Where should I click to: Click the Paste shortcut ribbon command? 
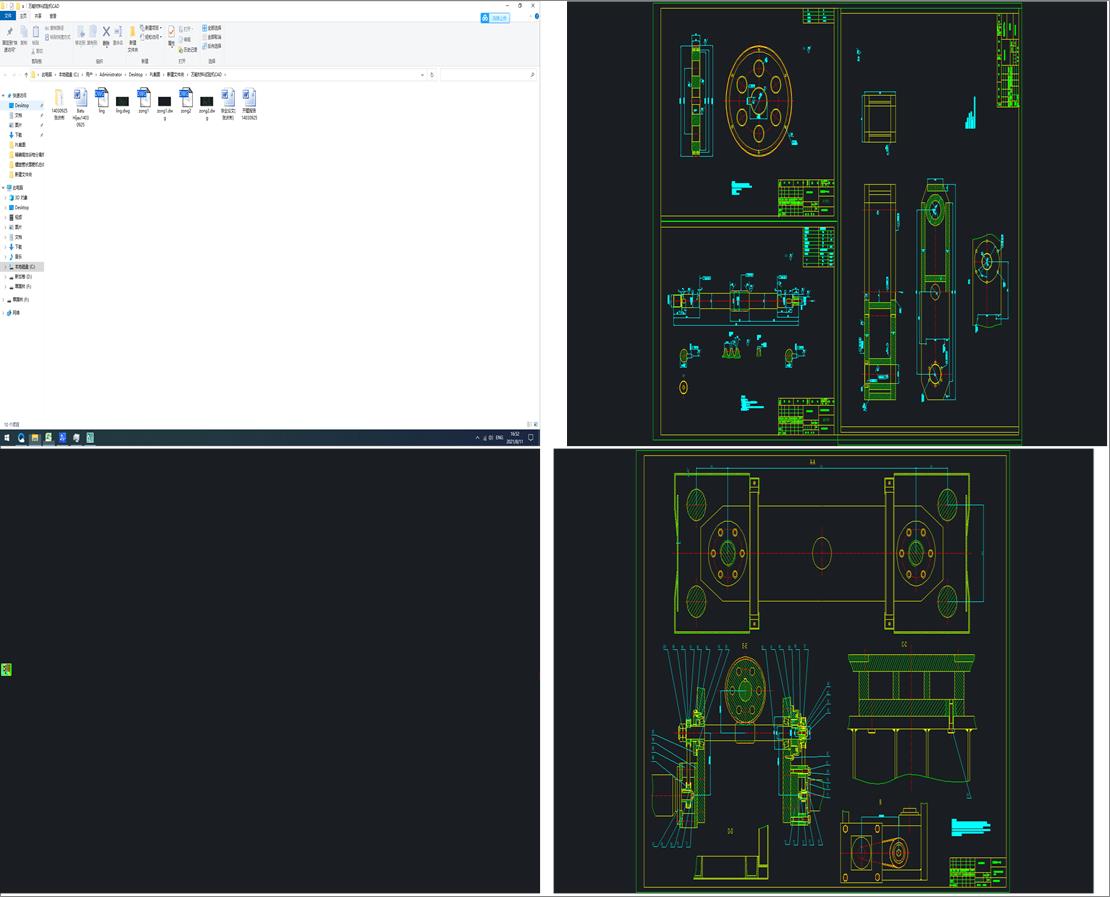click(x=58, y=37)
